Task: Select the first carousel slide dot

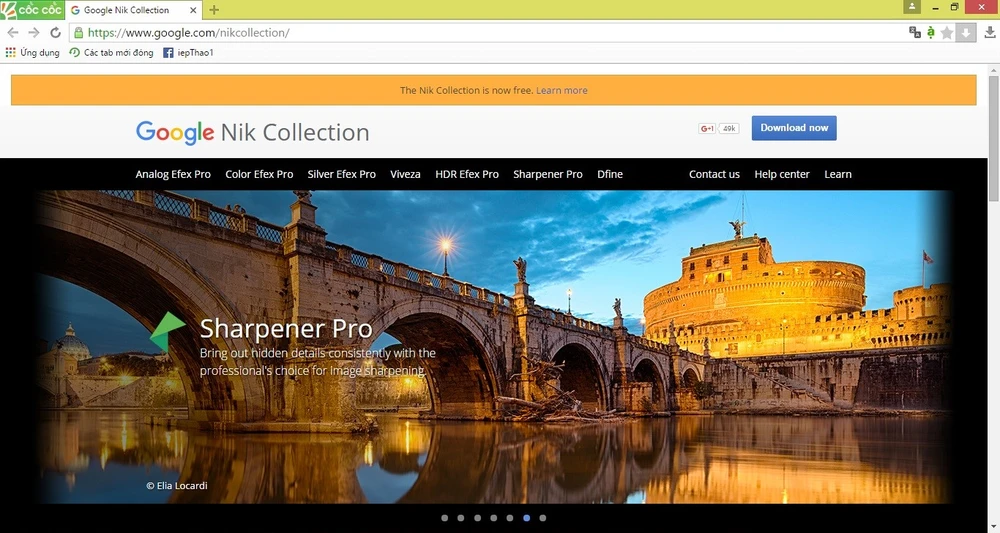Action: [x=445, y=518]
